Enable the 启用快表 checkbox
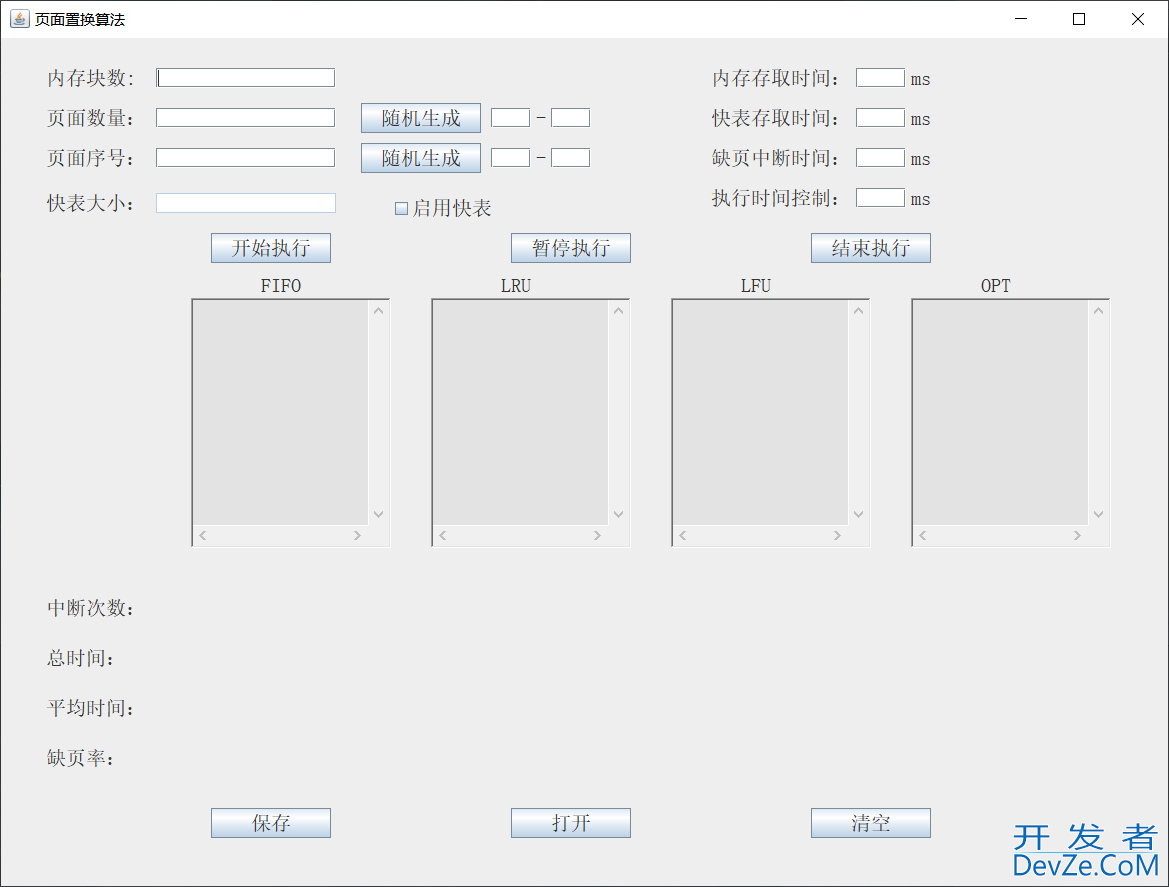Screen dimensions: 1169x887 tap(402, 209)
